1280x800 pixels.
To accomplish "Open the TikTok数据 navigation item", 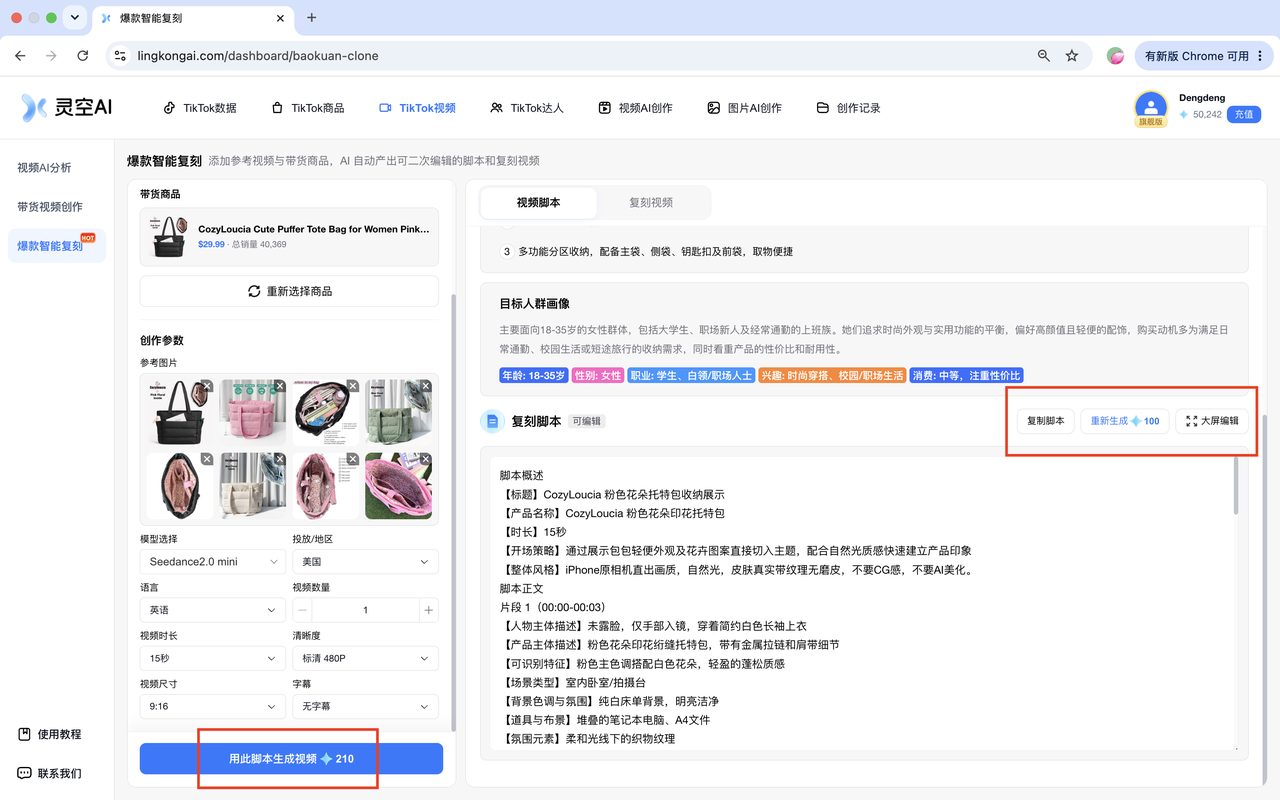I will click(200, 108).
